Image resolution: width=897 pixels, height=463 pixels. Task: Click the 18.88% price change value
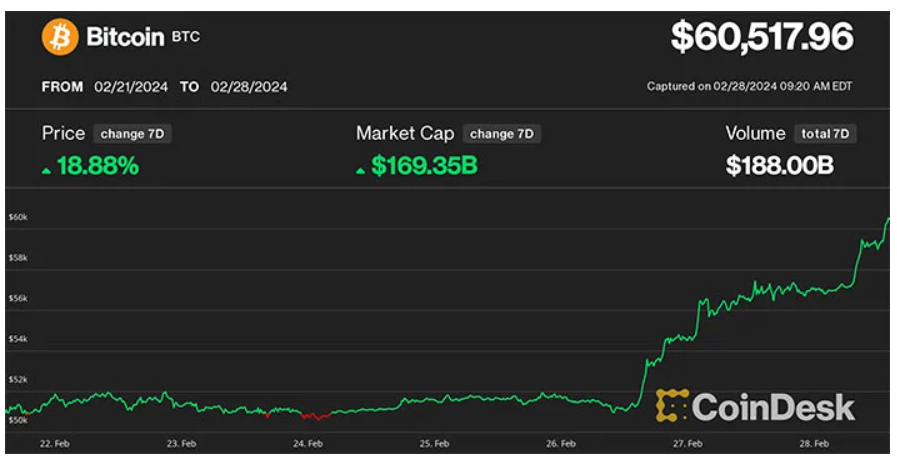coord(98,166)
